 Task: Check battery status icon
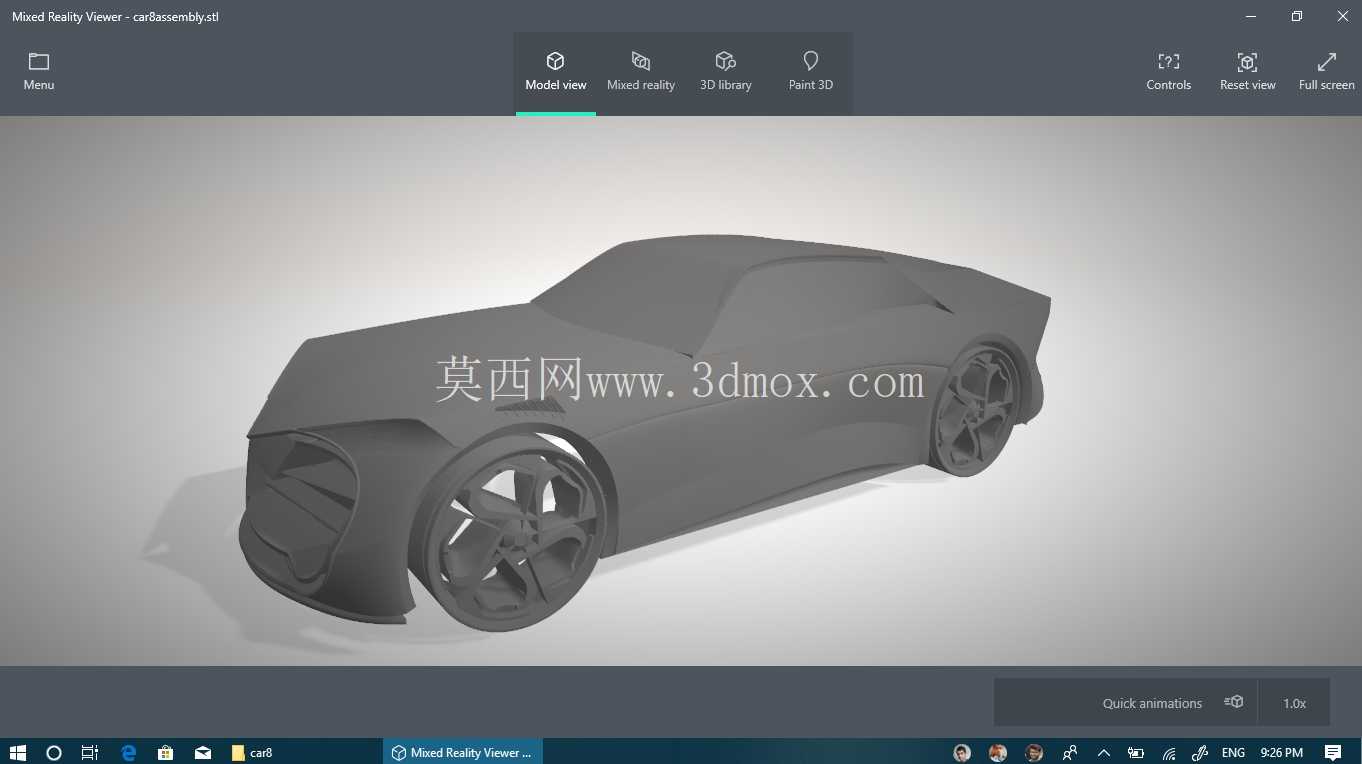(1136, 752)
